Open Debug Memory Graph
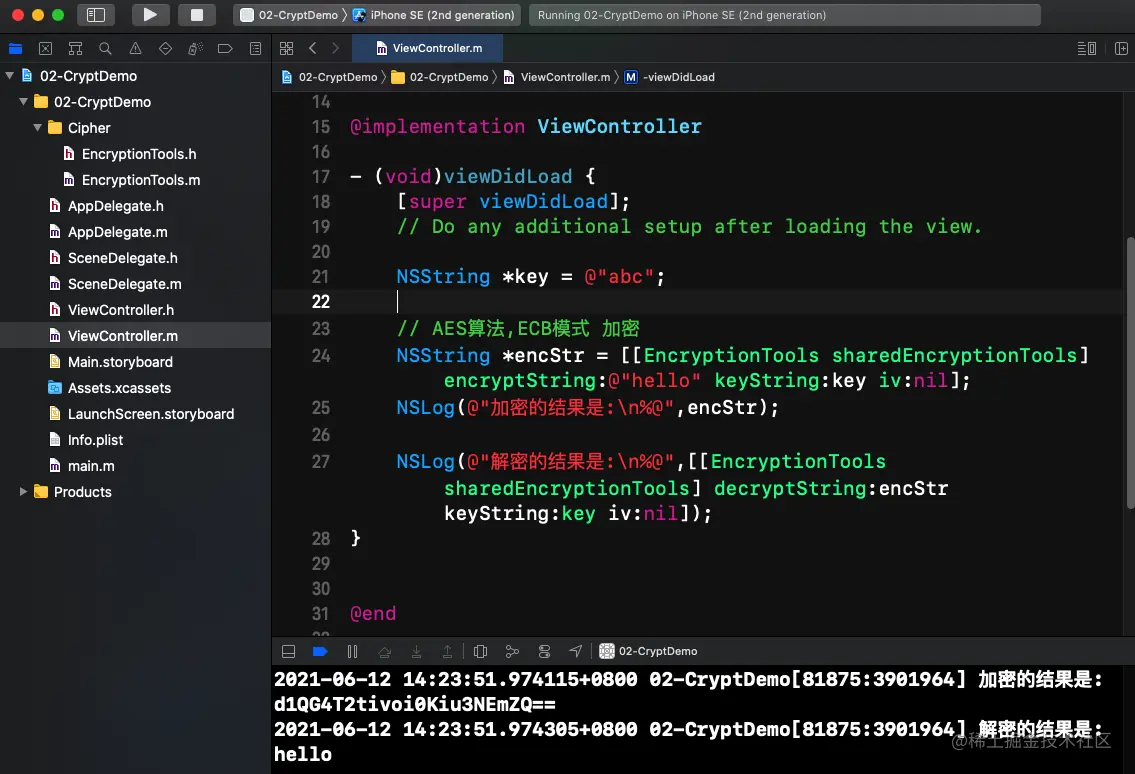 pyautogui.click(x=512, y=651)
